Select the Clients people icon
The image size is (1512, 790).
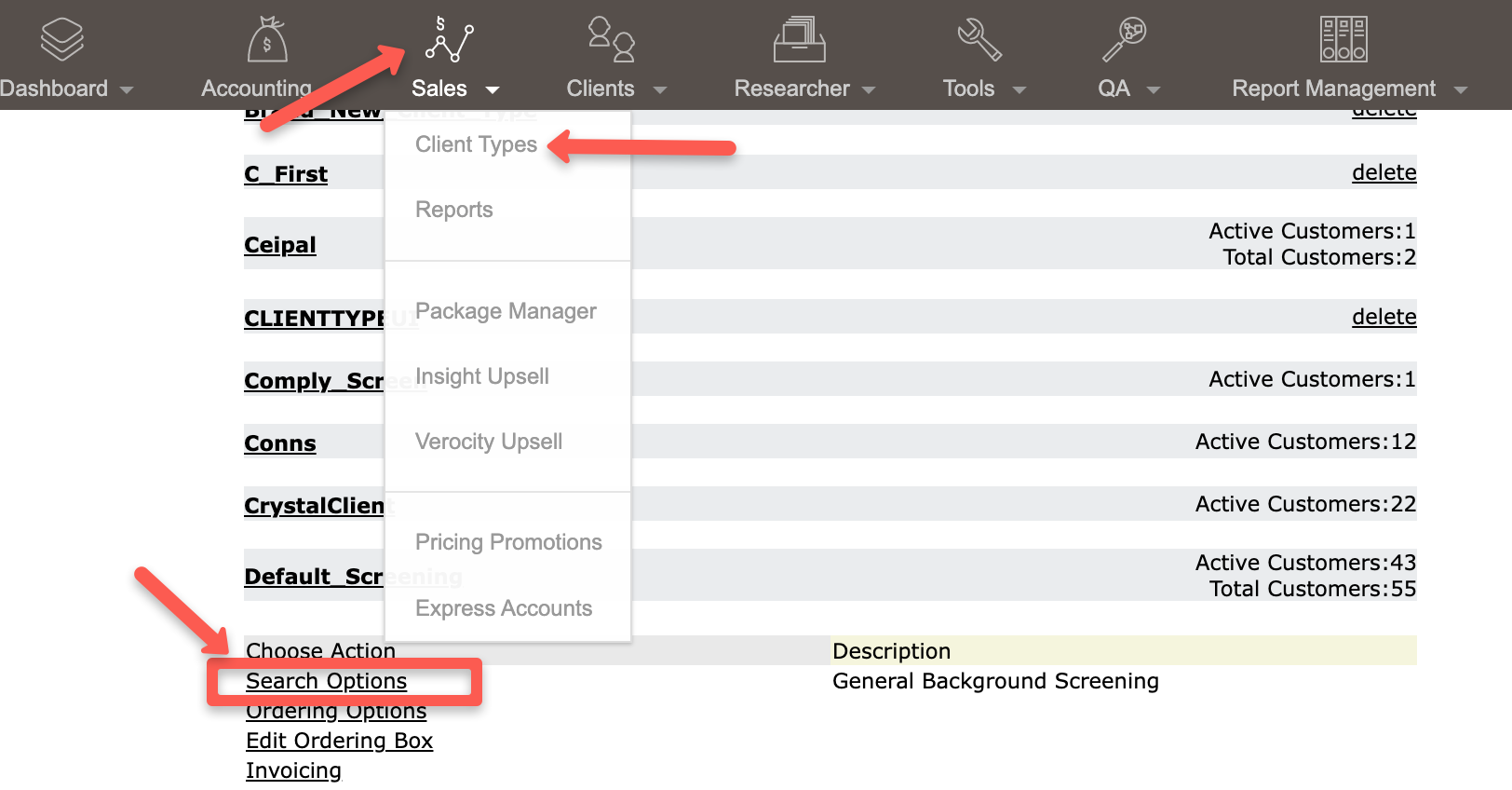tap(612, 40)
